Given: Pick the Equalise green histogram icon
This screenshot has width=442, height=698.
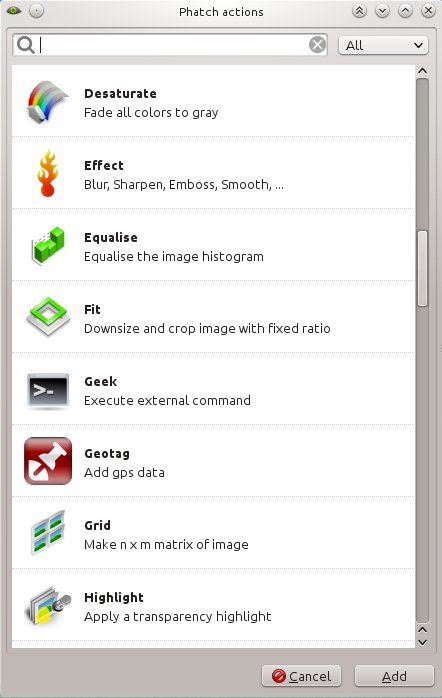Looking at the screenshot, I should [48, 246].
